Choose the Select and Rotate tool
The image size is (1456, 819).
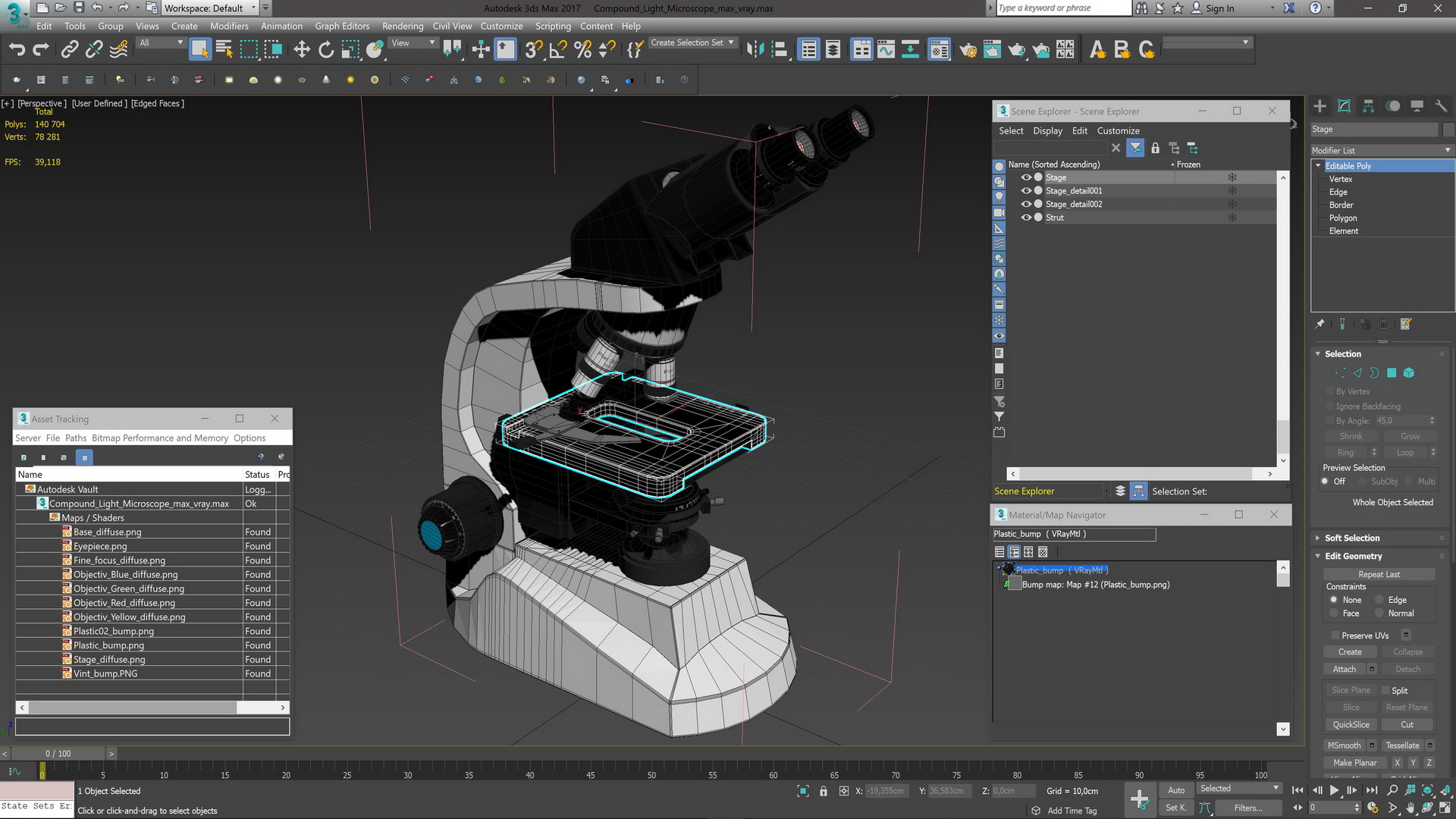click(326, 50)
